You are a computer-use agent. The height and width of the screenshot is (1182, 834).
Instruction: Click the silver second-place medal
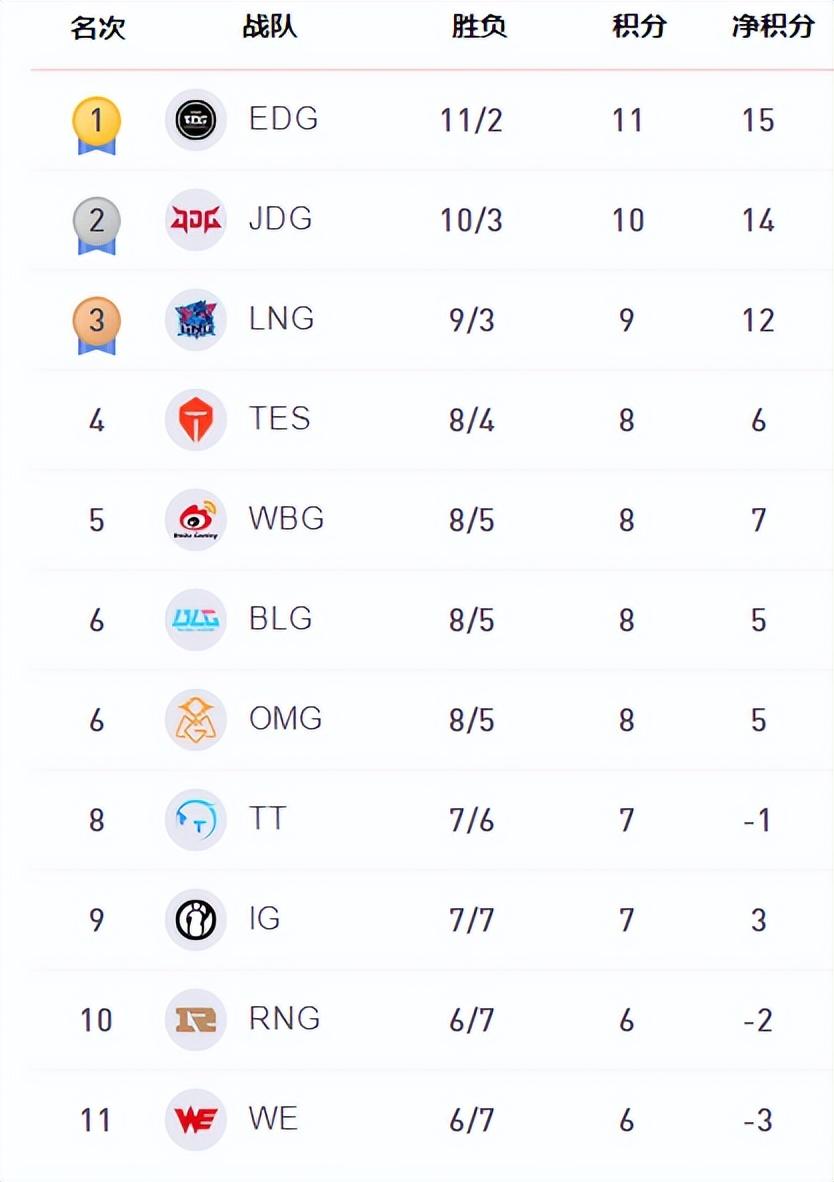(x=97, y=225)
